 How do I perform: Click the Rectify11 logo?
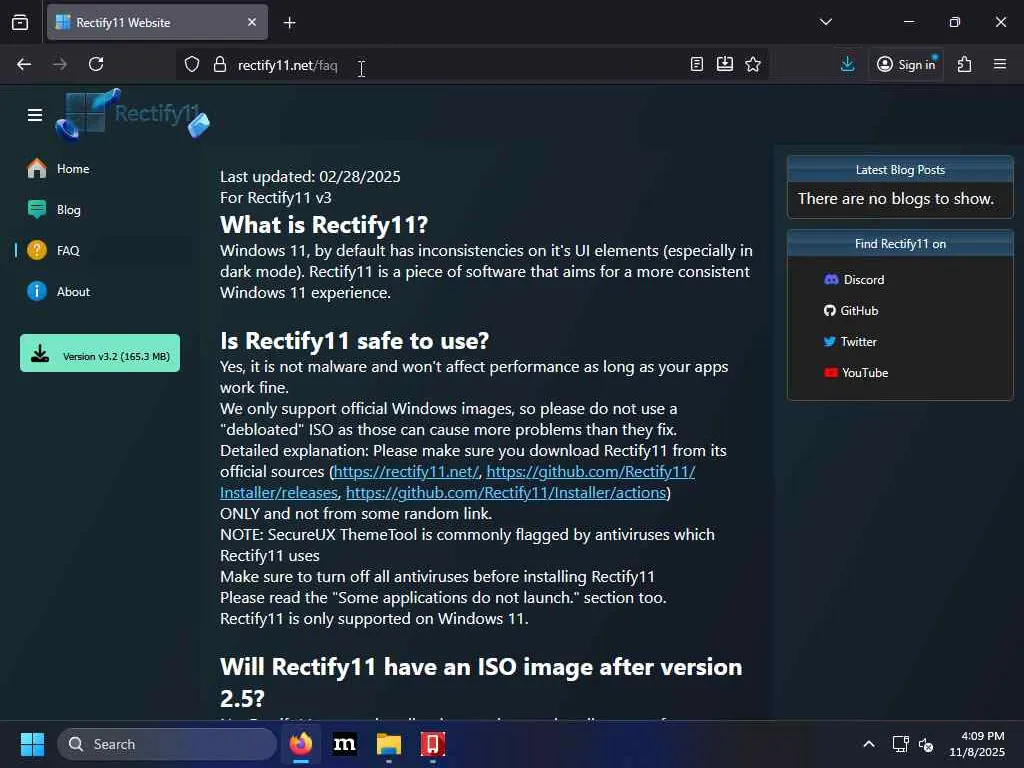(x=133, y=114)
